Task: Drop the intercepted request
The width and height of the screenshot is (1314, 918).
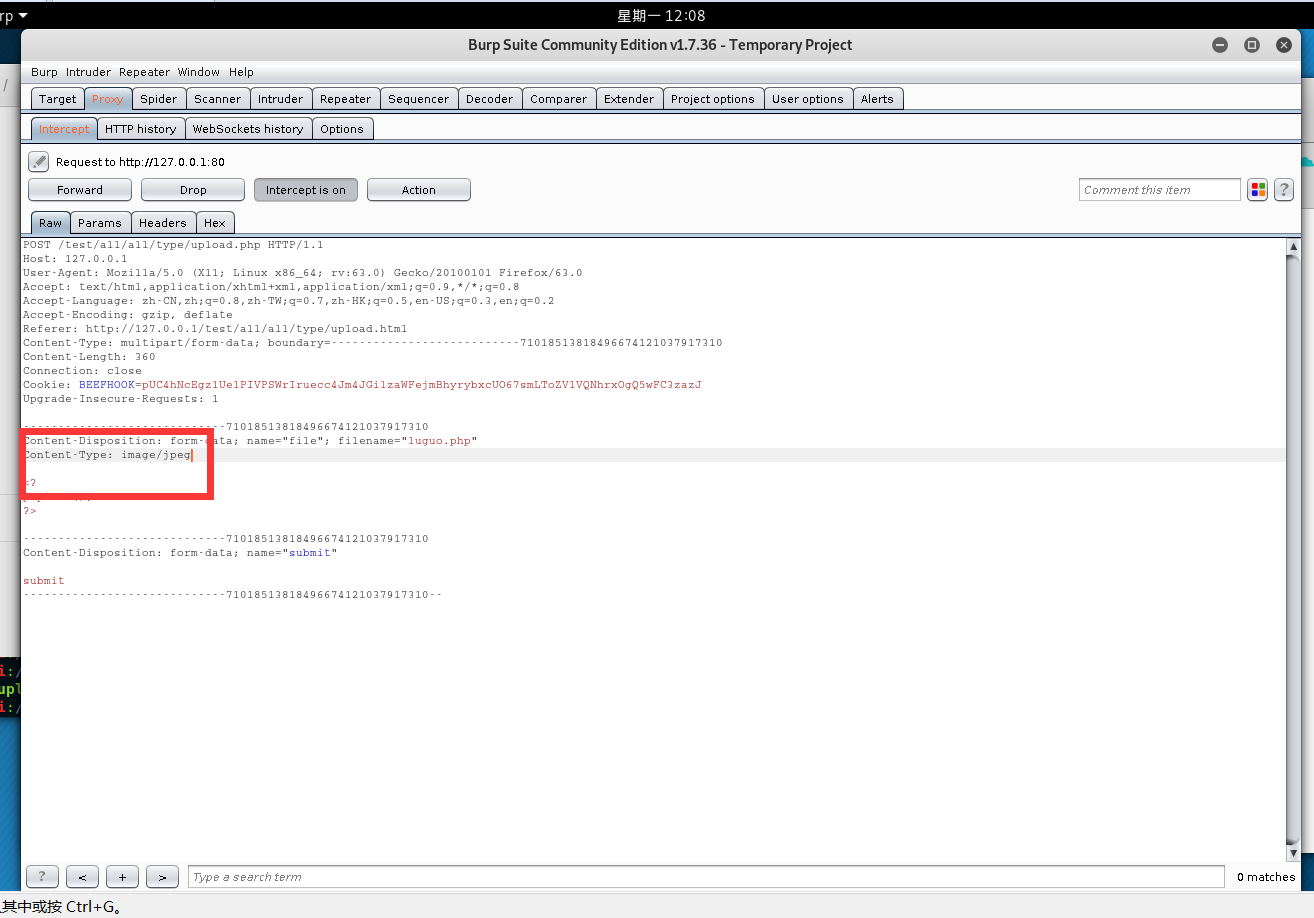Action: [x=193, y=190]
